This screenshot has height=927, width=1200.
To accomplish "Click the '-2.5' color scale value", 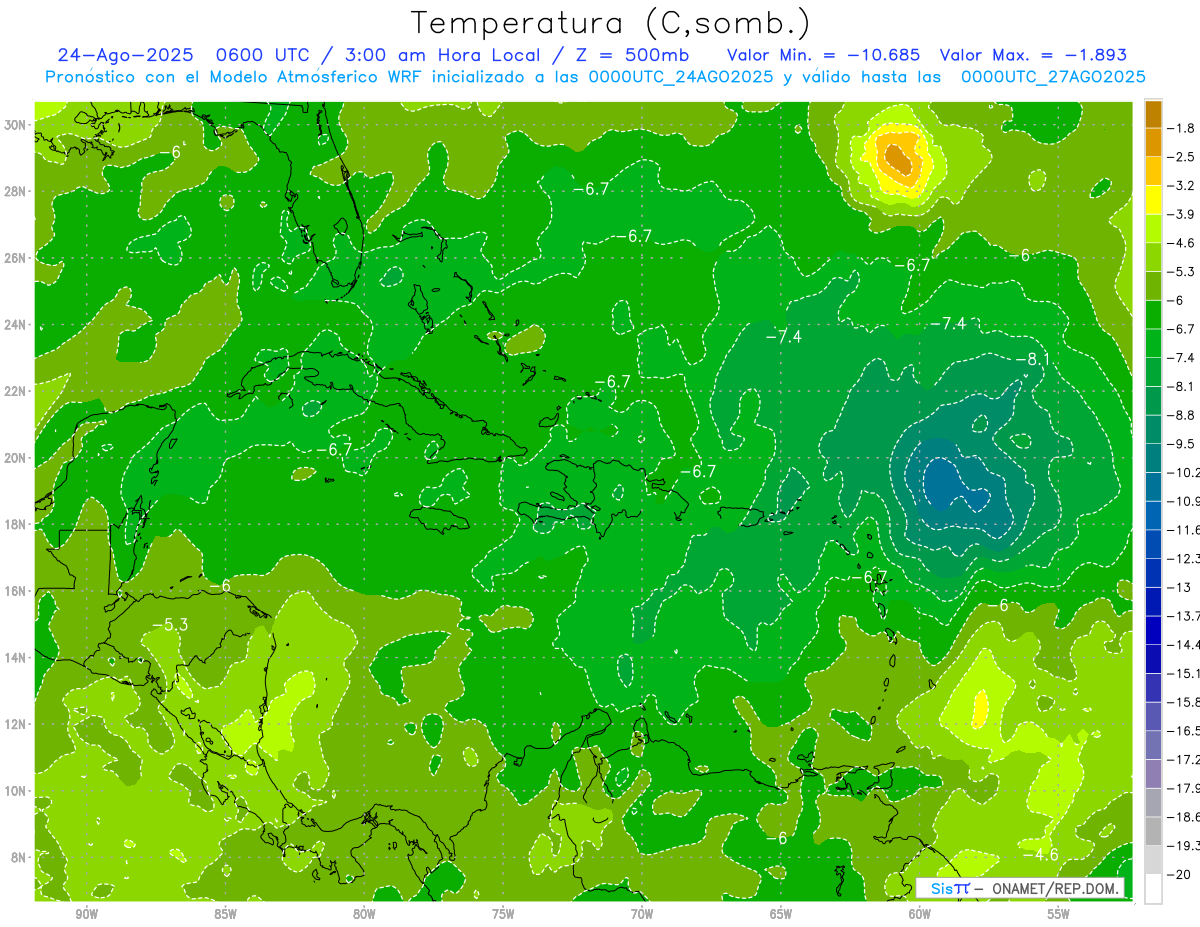I will pyautogui.click(x=1181, y=157).
